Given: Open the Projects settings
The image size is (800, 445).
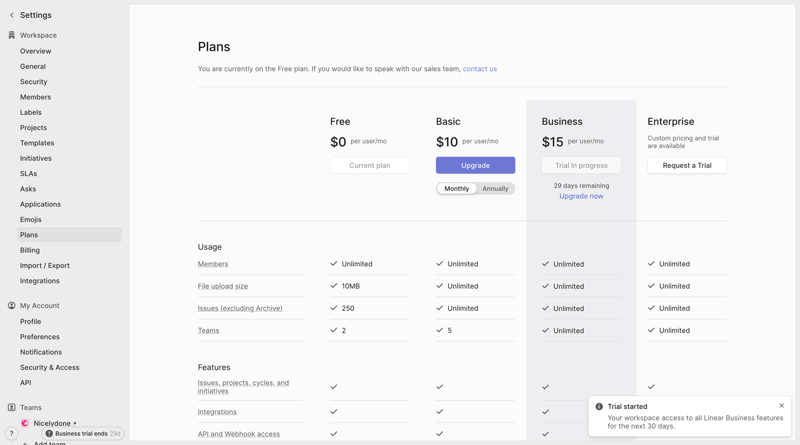Looking at the screenshot, I should coord(33,128).
